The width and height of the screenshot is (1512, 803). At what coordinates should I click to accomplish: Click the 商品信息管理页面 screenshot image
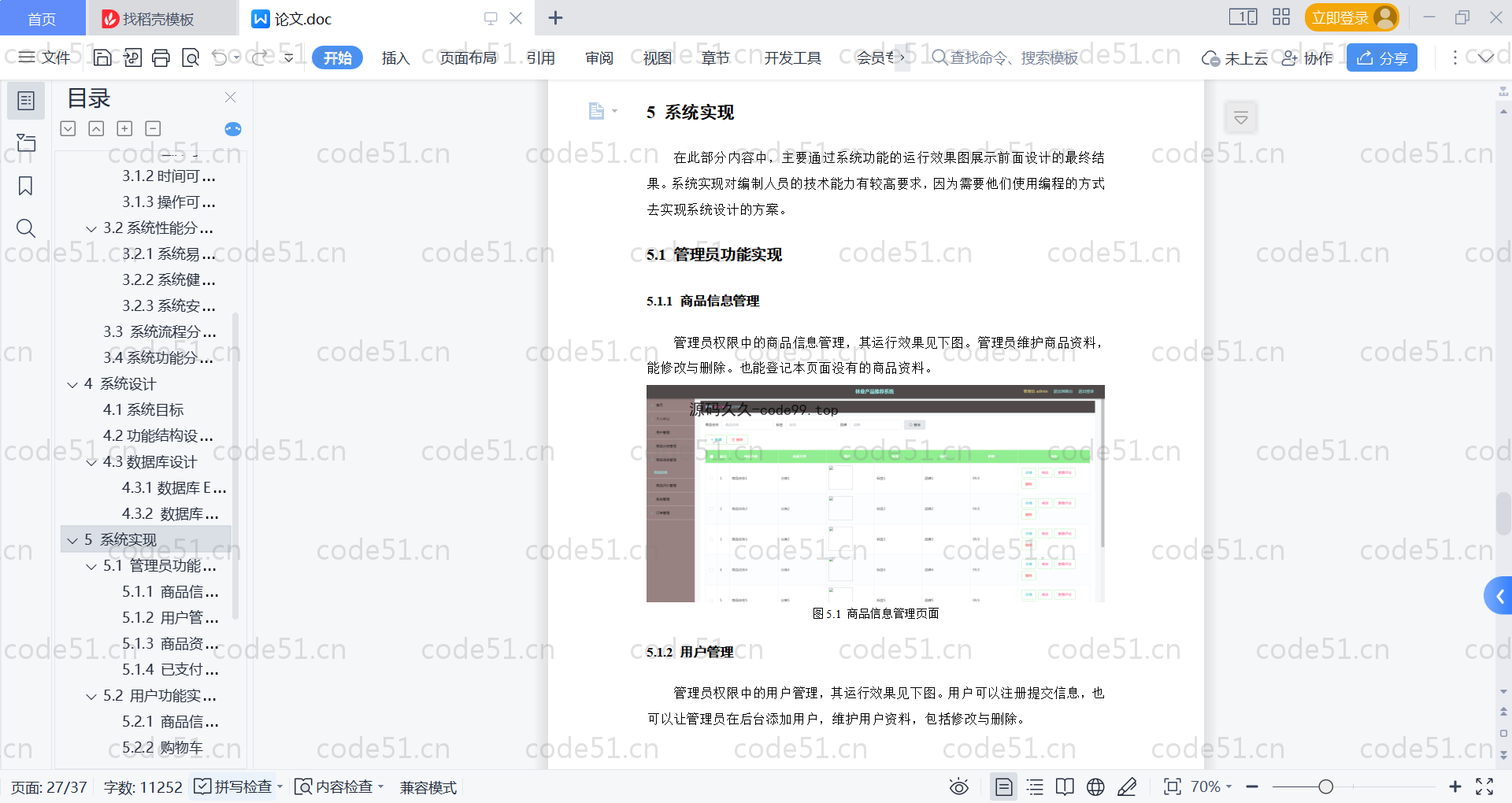[x=875, y=494]
